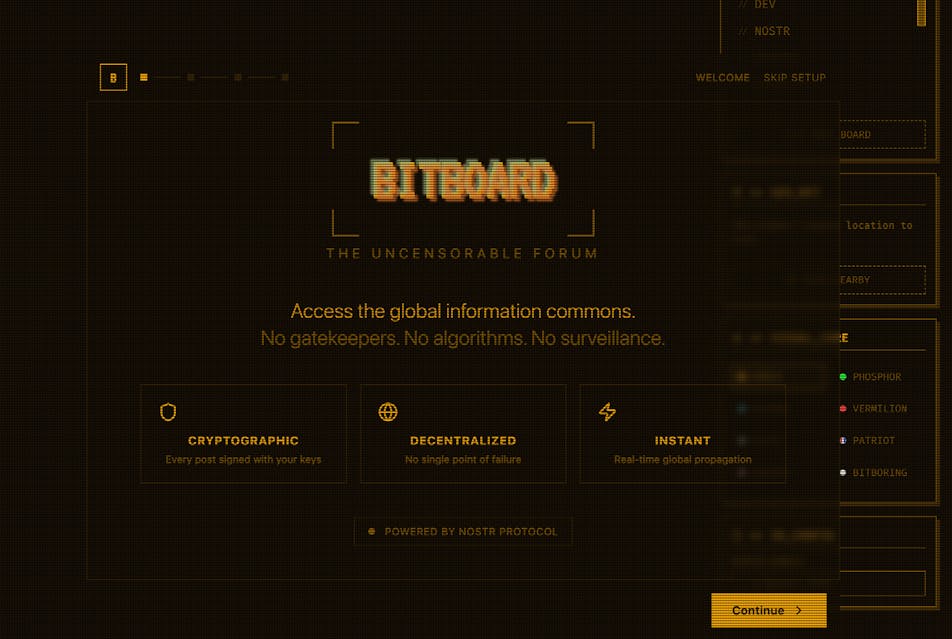Open the Powered by Nostr Protocol badge
Screen dimensions: 952x639
[x=463, y=532]
